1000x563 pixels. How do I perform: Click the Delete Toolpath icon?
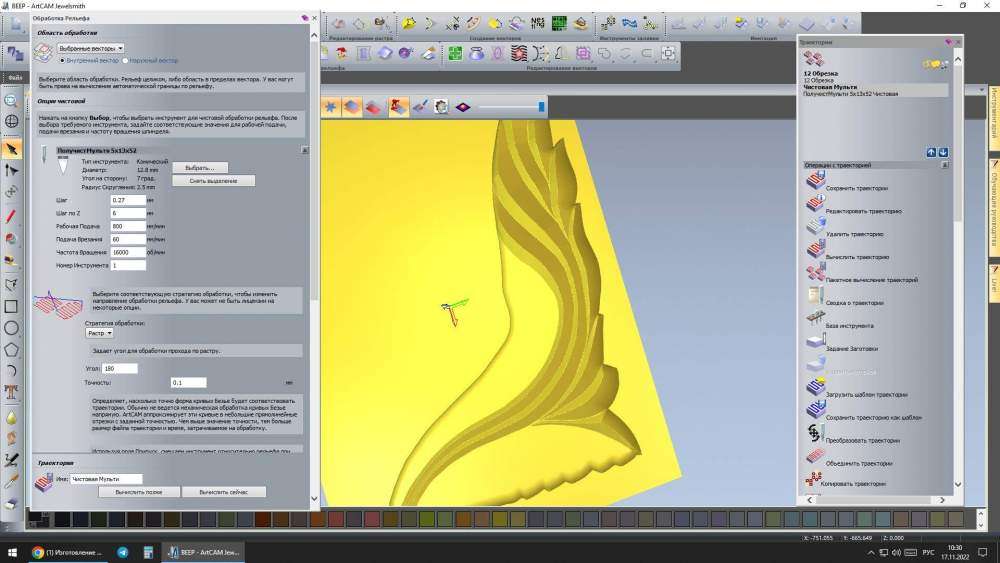[815, 233]
